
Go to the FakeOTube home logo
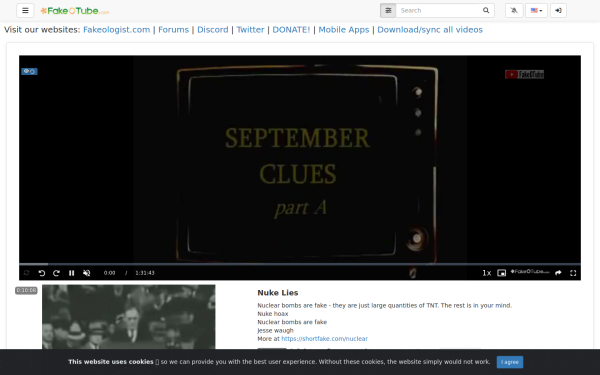click(75, 11)
